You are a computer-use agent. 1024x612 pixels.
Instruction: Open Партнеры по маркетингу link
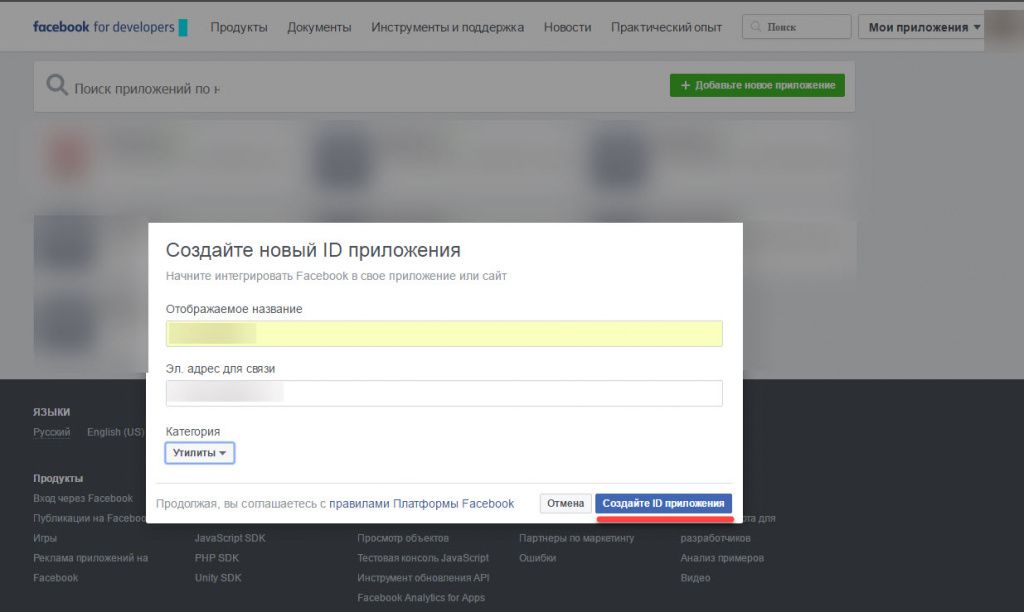577,538
